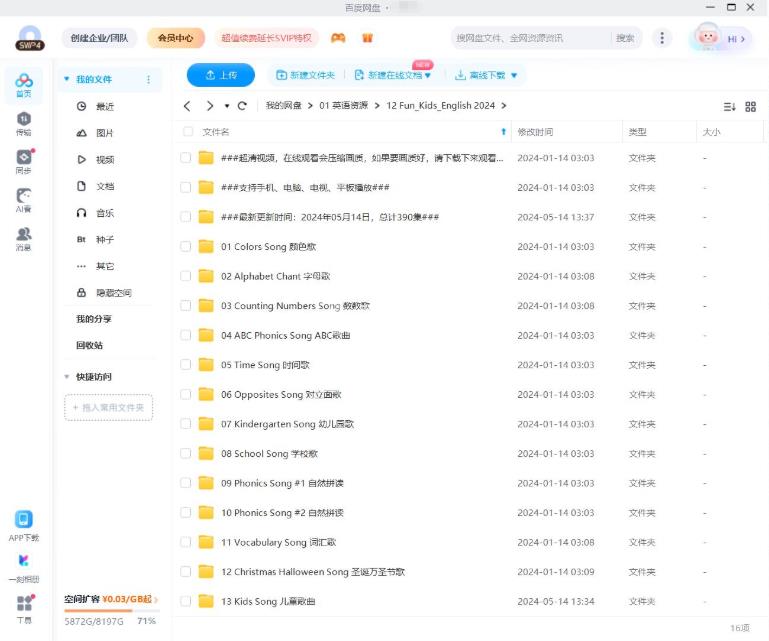The height and width of the screenshot is (641, 769).
Task: Click 创建企业/团队 button
Action: click(99, 38)
